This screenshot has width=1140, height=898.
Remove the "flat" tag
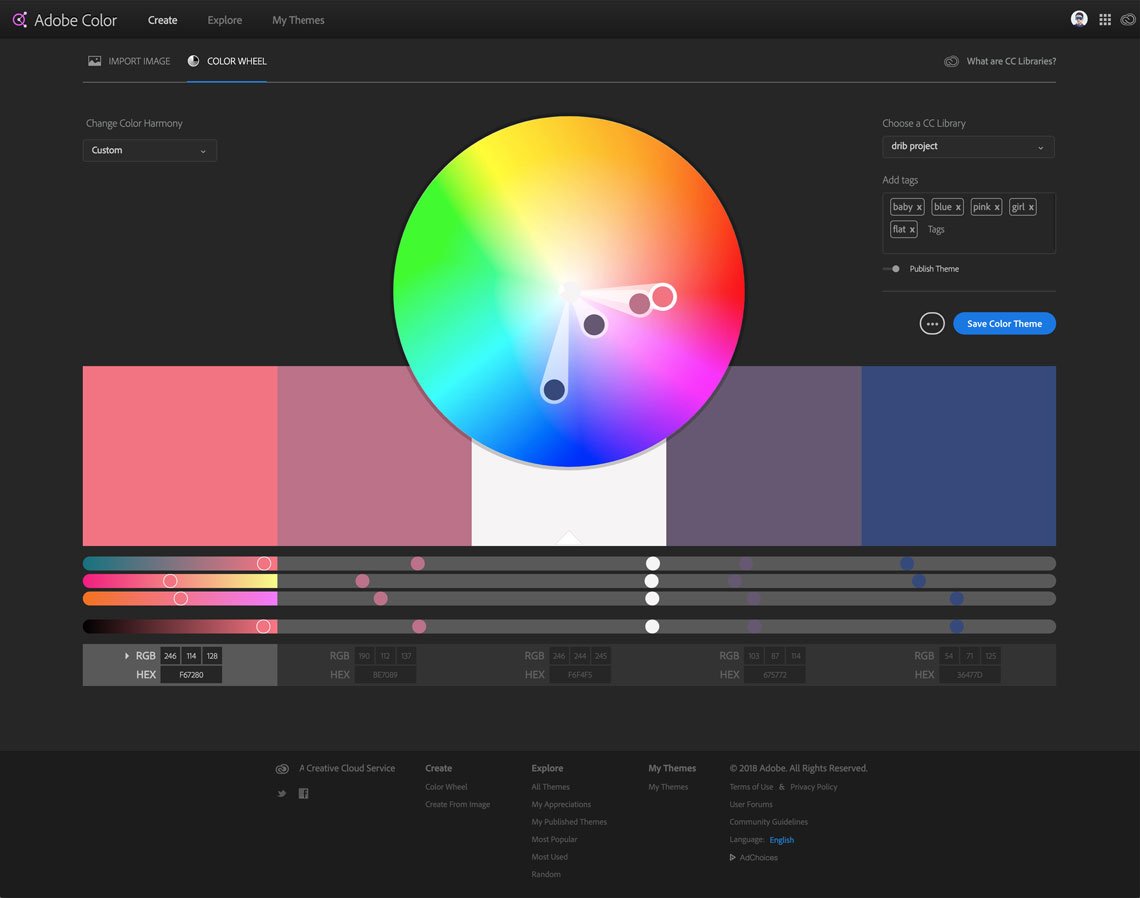[912, 230]
